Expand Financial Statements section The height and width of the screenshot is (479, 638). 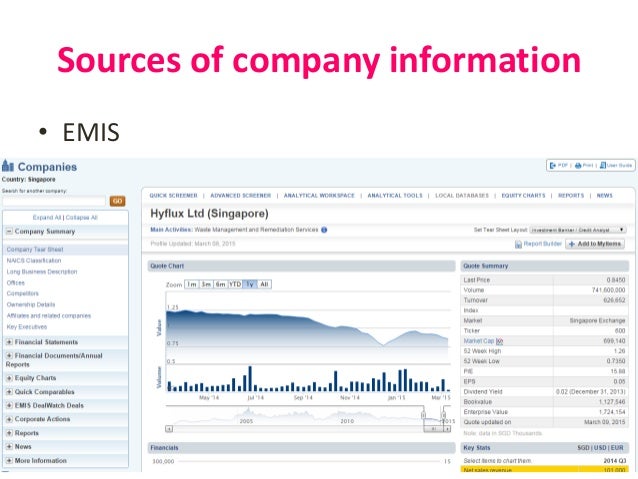click(9, 342)
